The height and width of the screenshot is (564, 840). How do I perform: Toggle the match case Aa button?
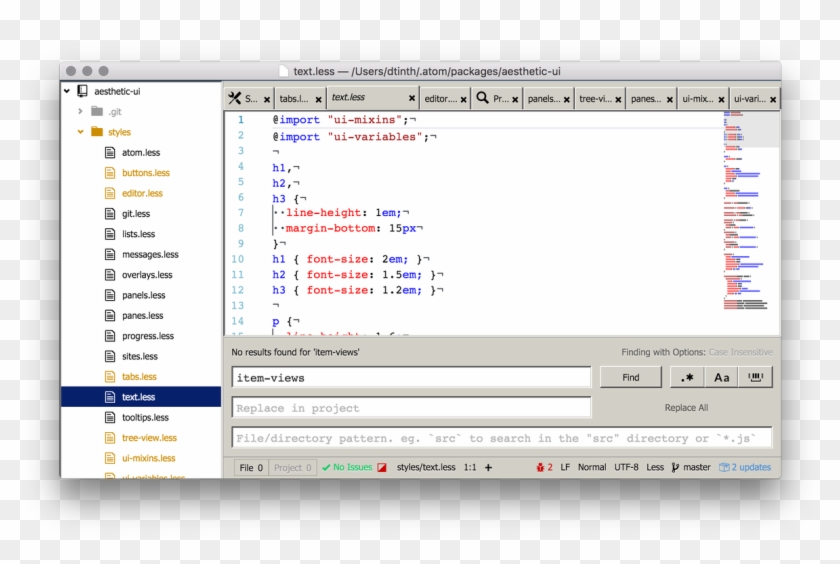click(x=721, y=377)
